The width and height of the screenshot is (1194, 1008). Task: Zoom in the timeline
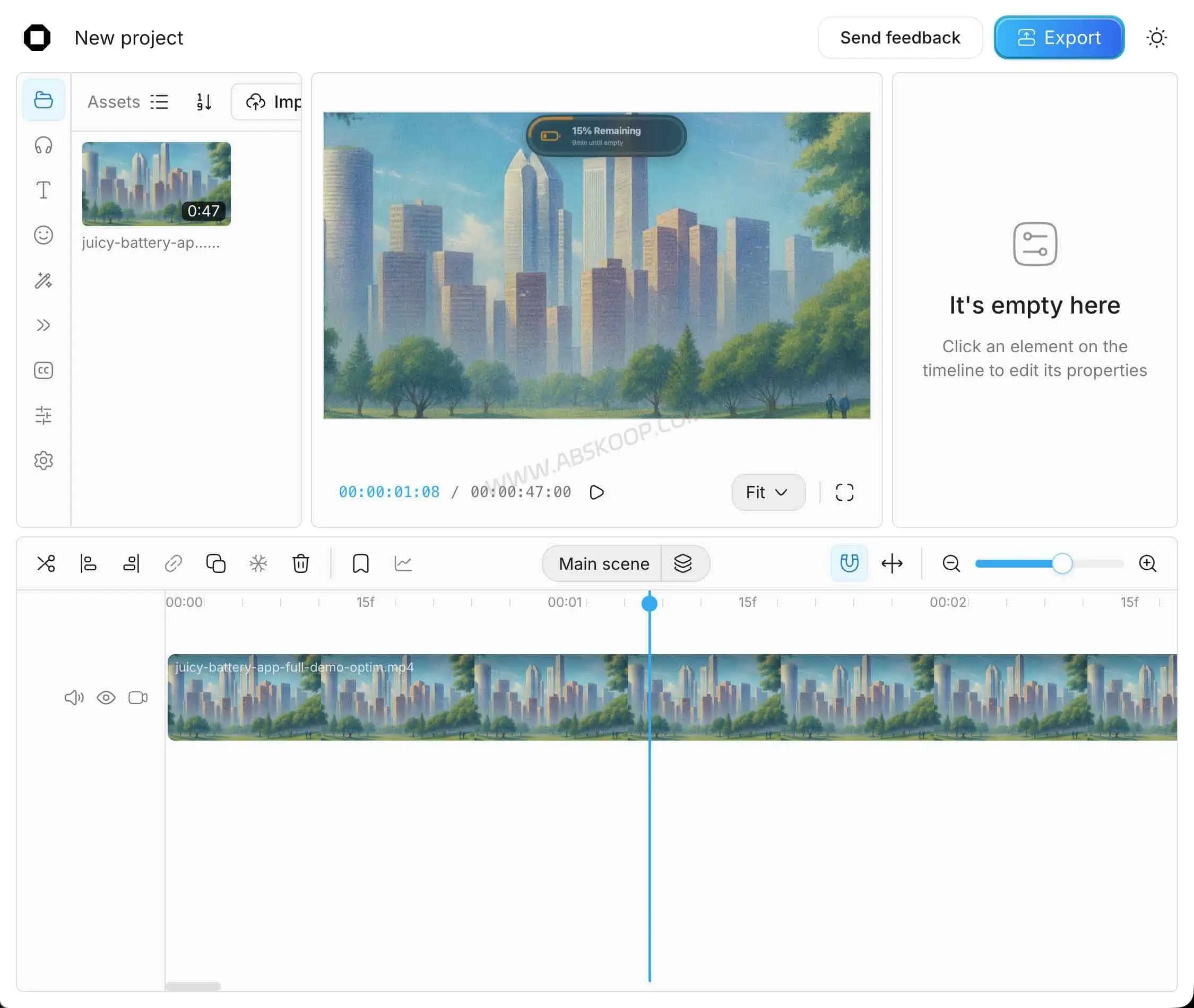click(1148, 563)
